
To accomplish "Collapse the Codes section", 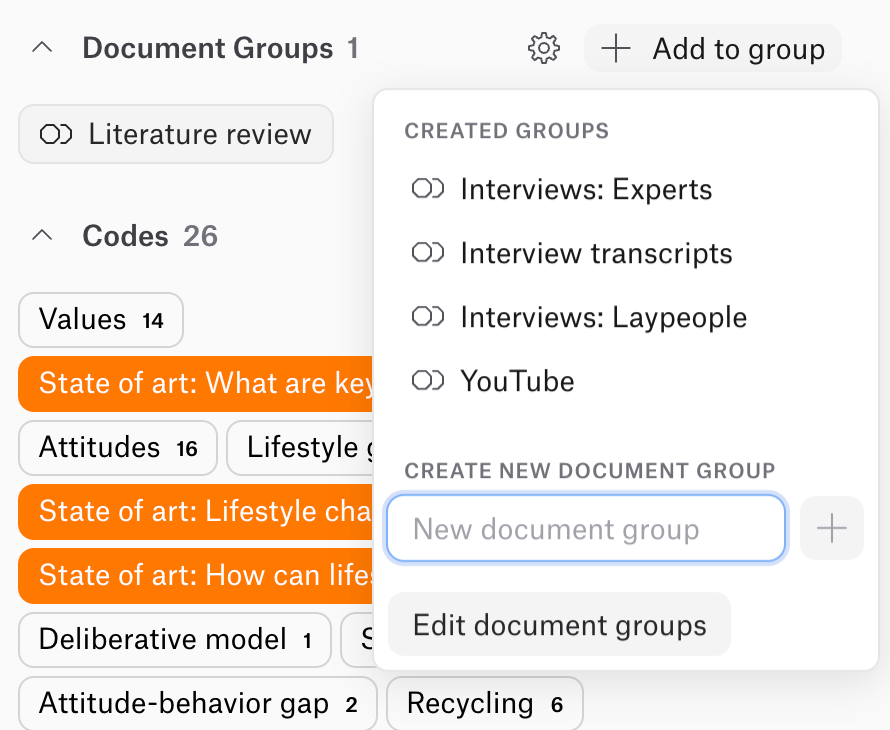I will pyautogui.click(x=41, y=235).
